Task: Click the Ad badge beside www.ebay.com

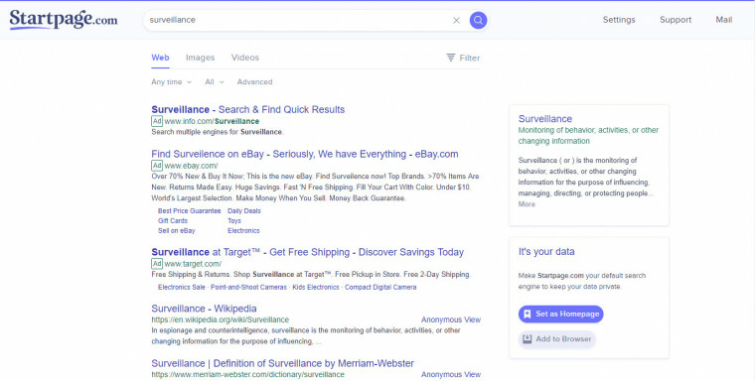Action: coord(157,166)
